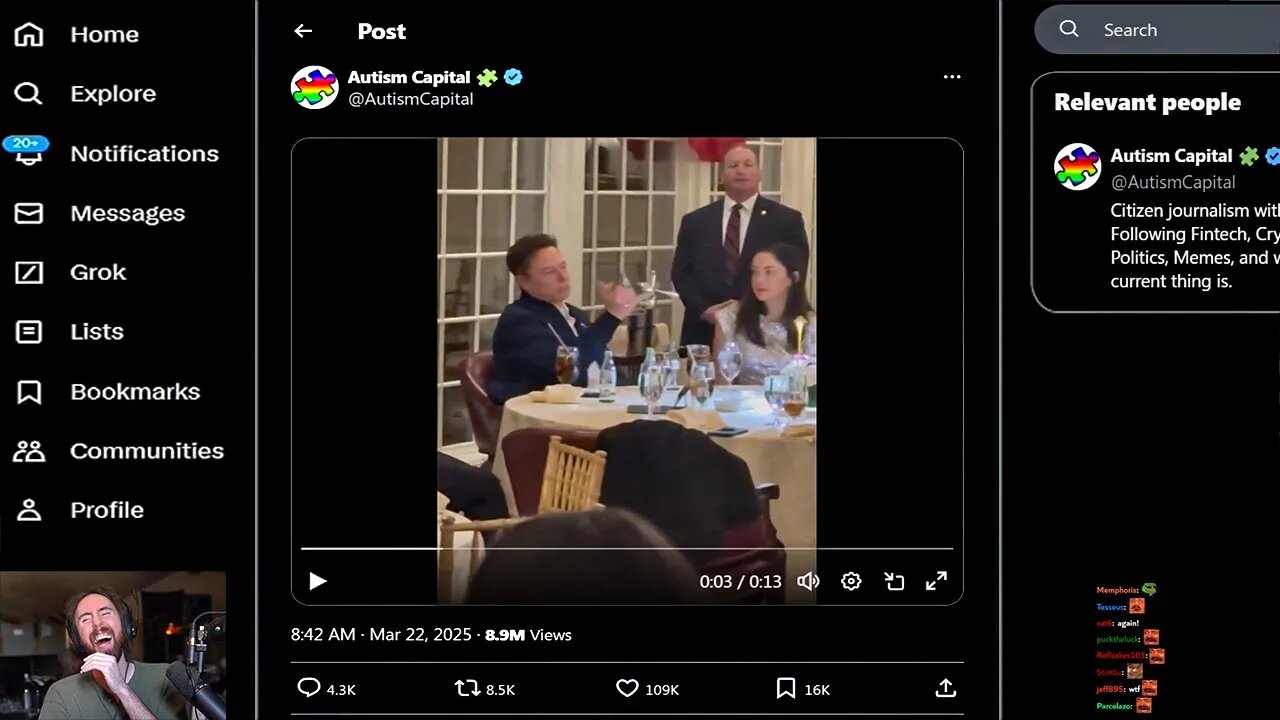Open video settings gear
This screenshot has width=1280, height=720.
851,581
